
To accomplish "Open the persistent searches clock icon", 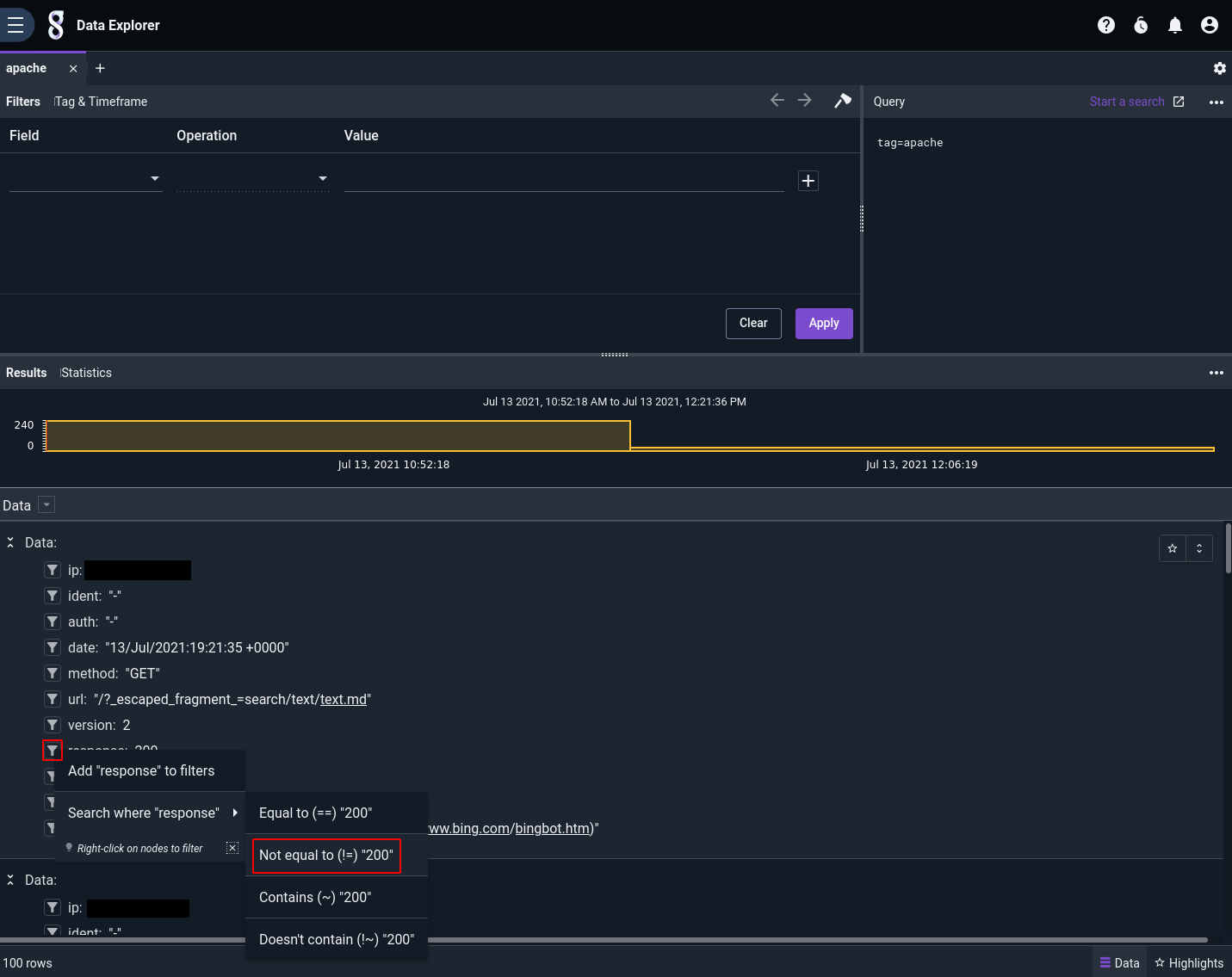I will tap(1141, 25).
